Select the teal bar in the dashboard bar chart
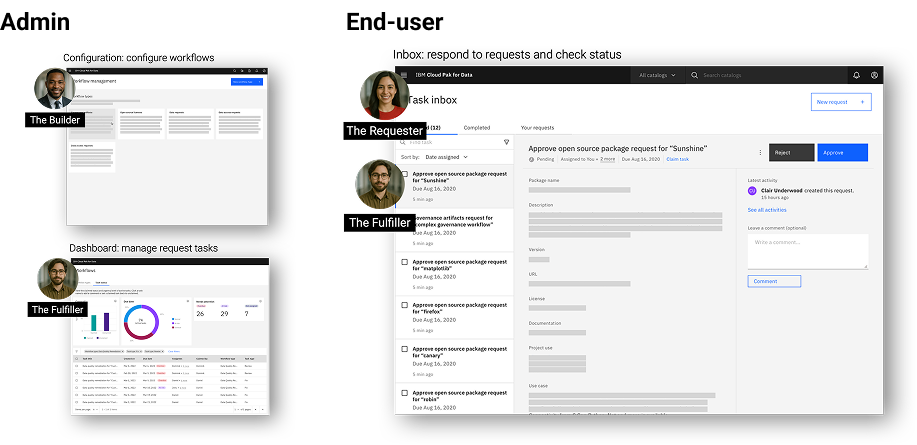Screen dimensions: 917x445 pos(93,324)
